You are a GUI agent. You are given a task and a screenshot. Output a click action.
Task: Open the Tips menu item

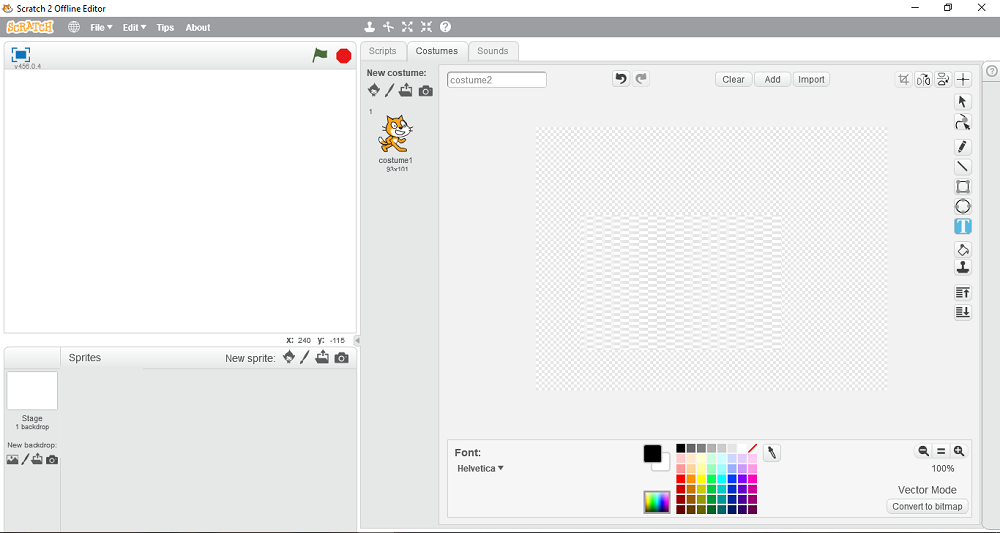tap(165, 27)
